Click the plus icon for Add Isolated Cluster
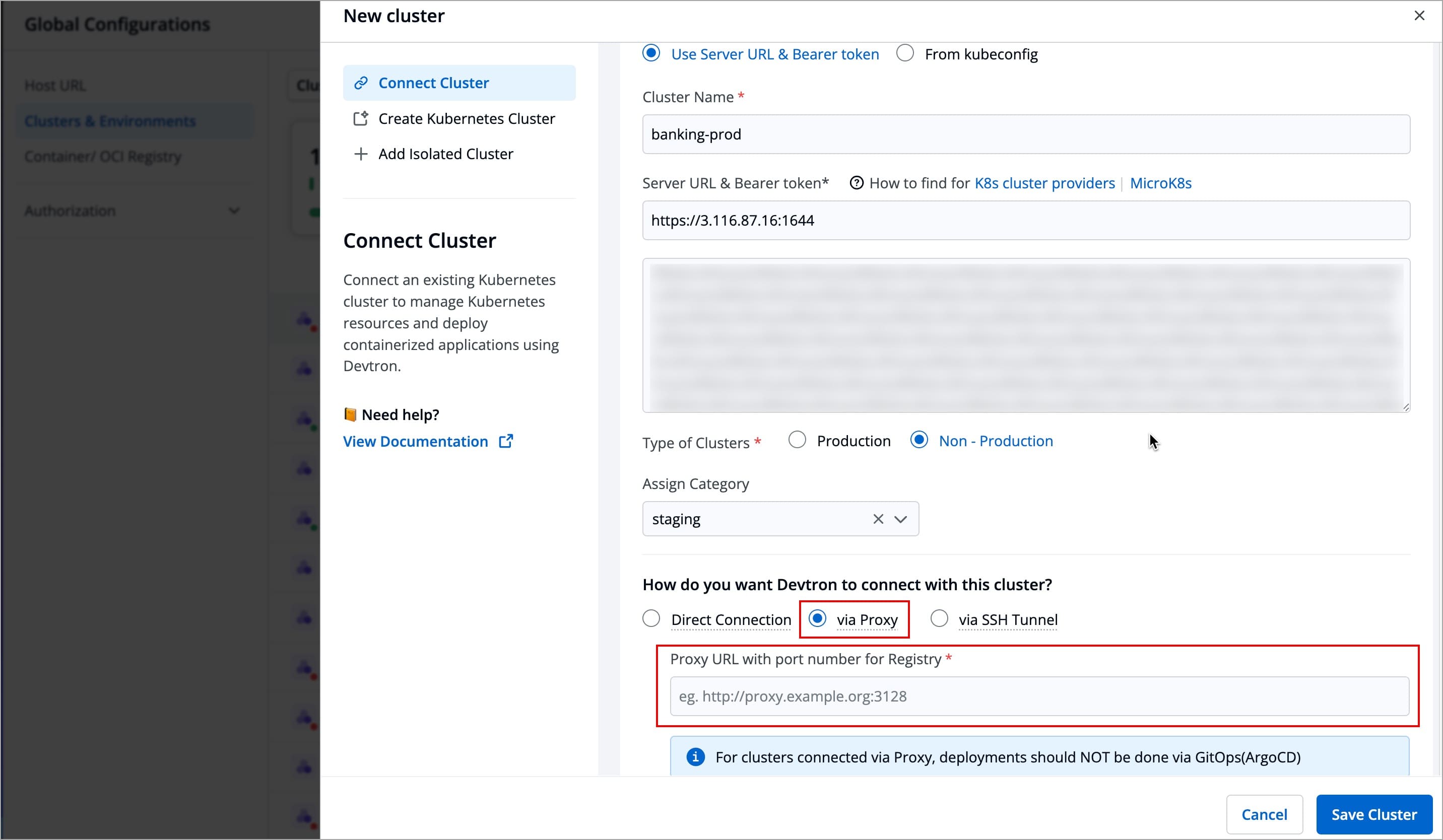Image resolution: width=1443 pixels, height=840 pixels. pyautogui.click(x=361, y=154)
